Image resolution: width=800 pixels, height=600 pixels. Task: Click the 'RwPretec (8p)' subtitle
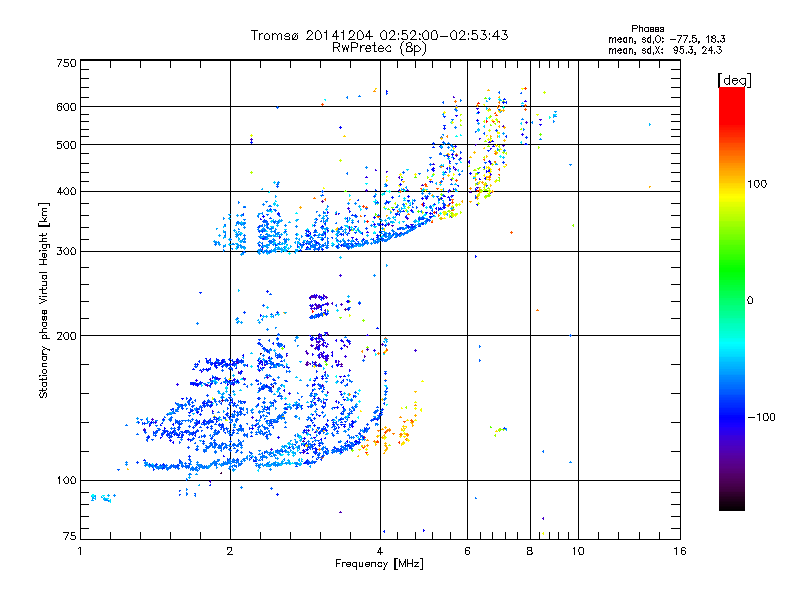[379, 48]
